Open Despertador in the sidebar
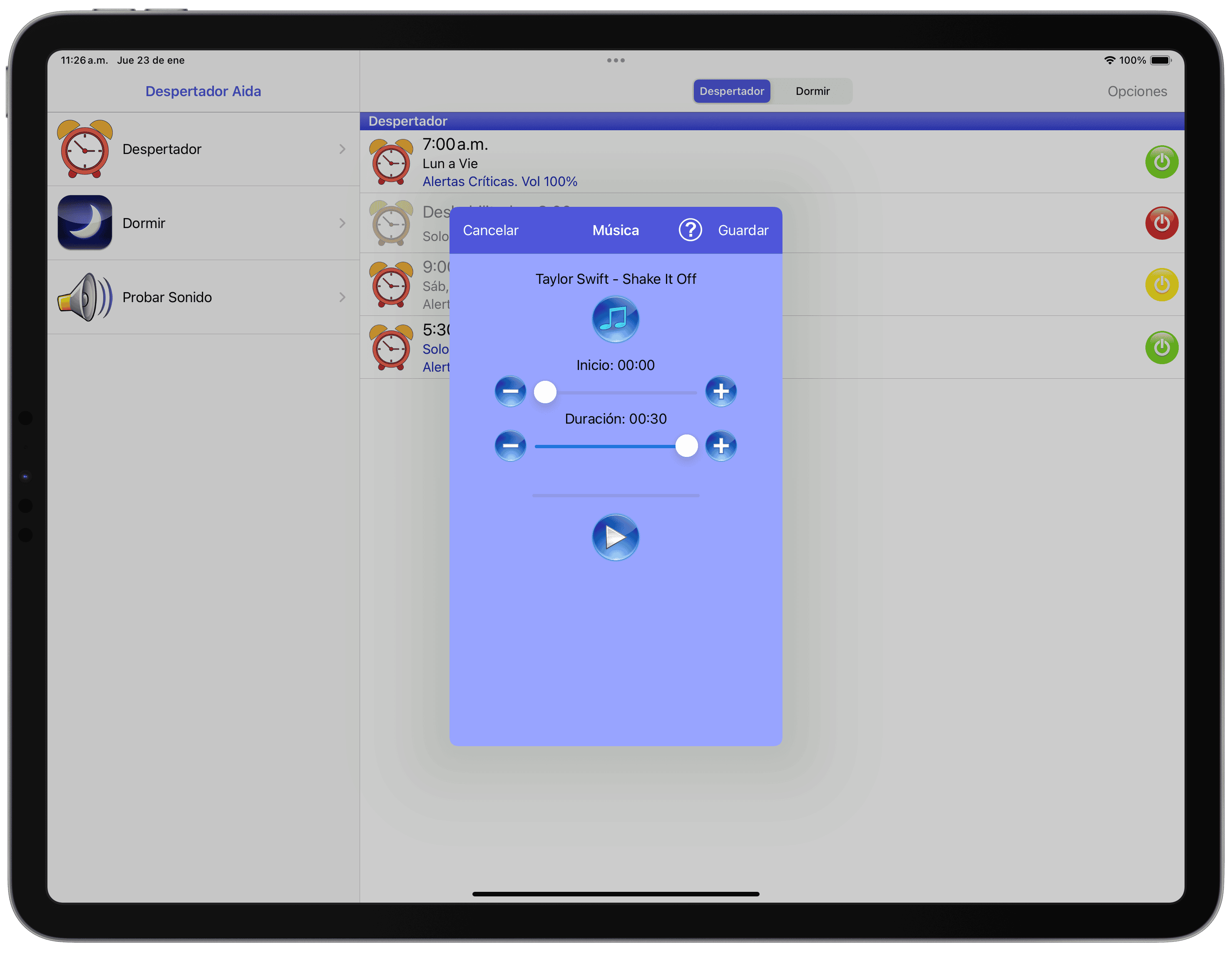 (x=203, y=149)
